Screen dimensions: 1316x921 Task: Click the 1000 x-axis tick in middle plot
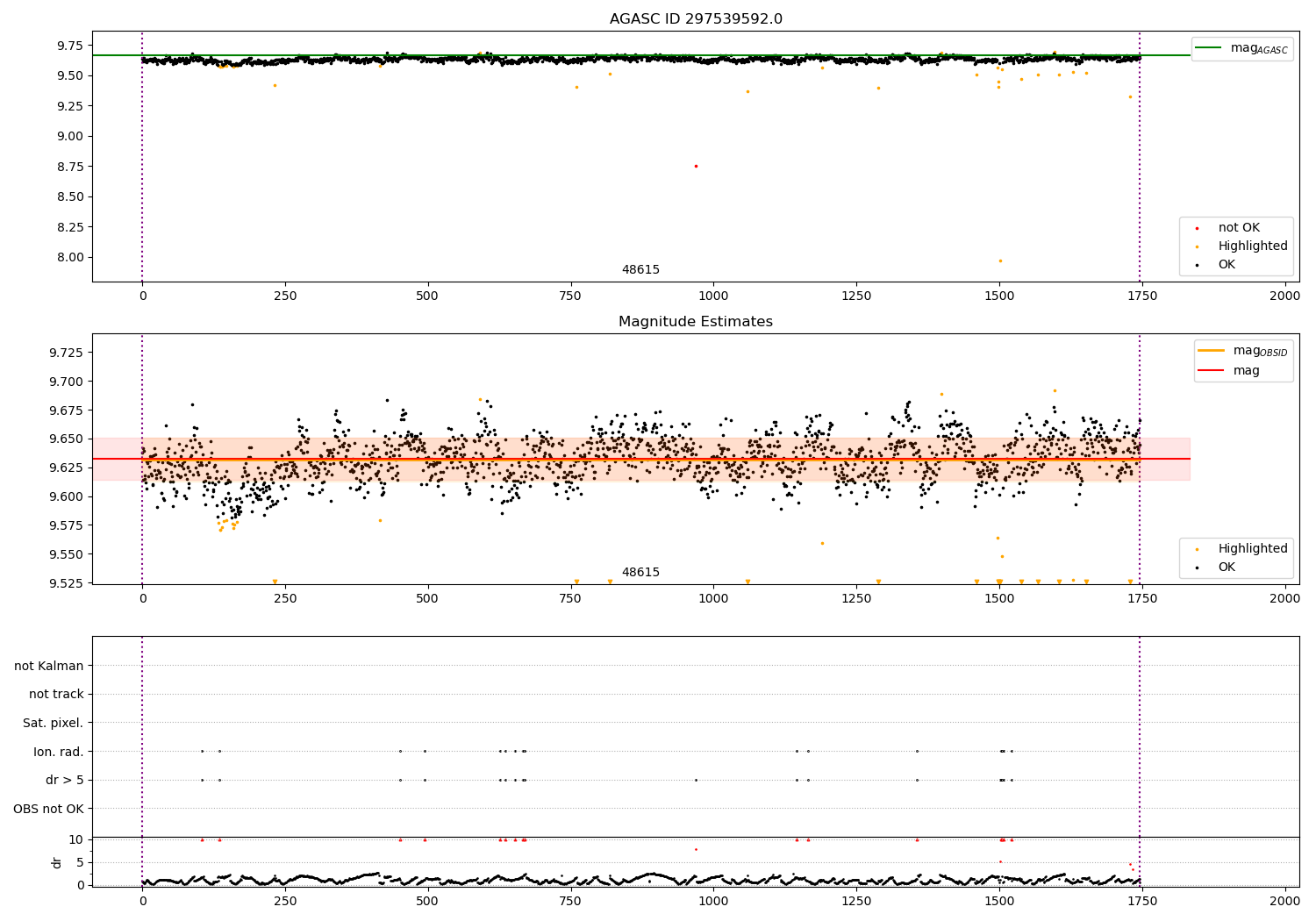[713, 599]
